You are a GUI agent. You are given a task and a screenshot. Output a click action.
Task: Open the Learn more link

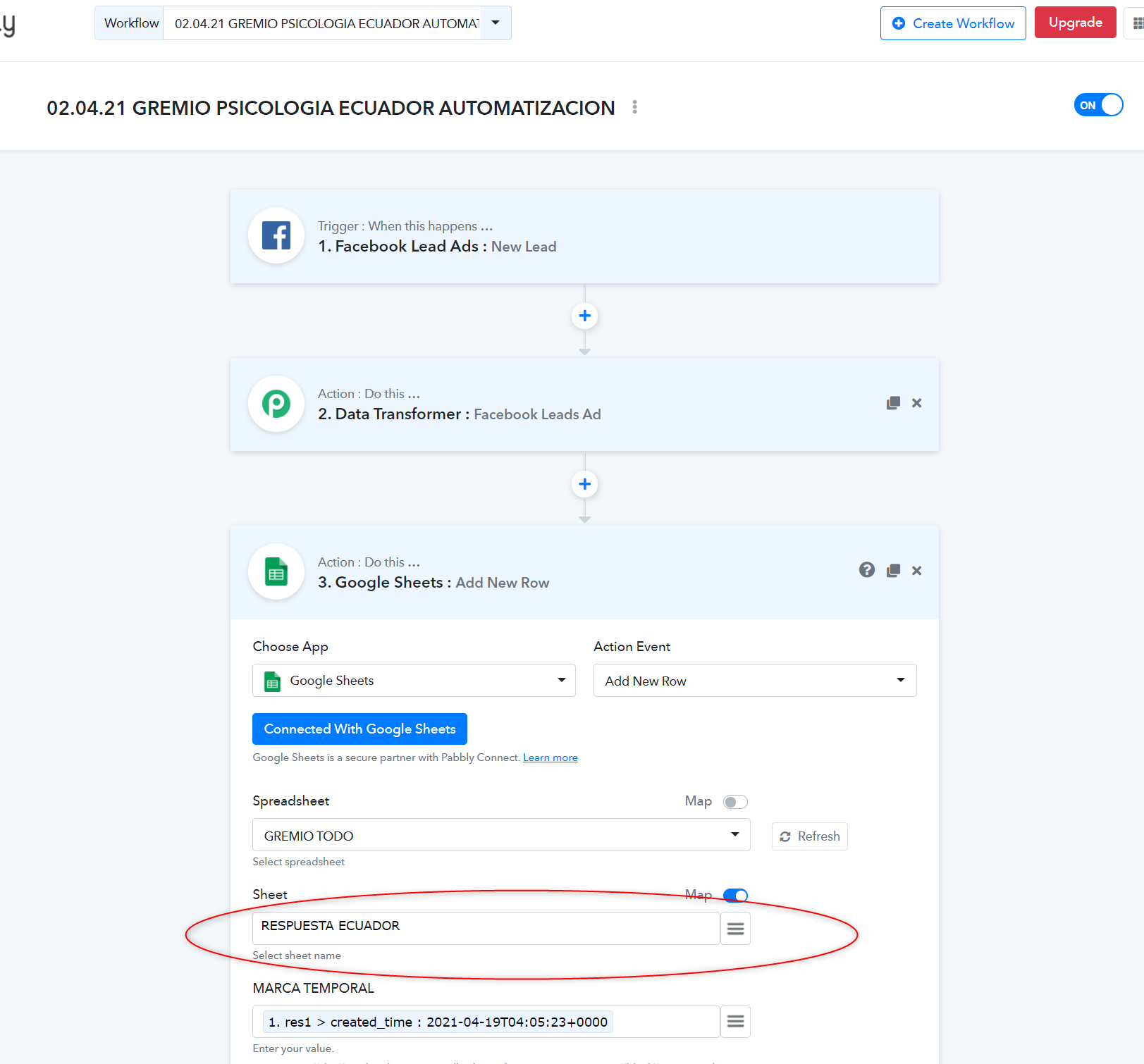coord(551,757)
